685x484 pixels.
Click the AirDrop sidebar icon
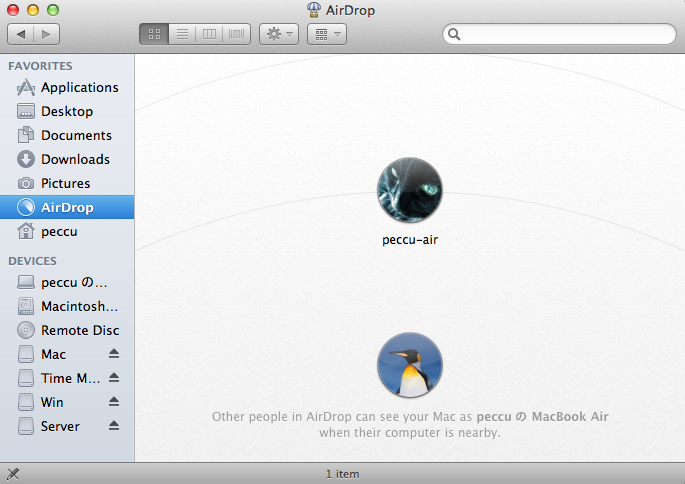tap(26, 207)
